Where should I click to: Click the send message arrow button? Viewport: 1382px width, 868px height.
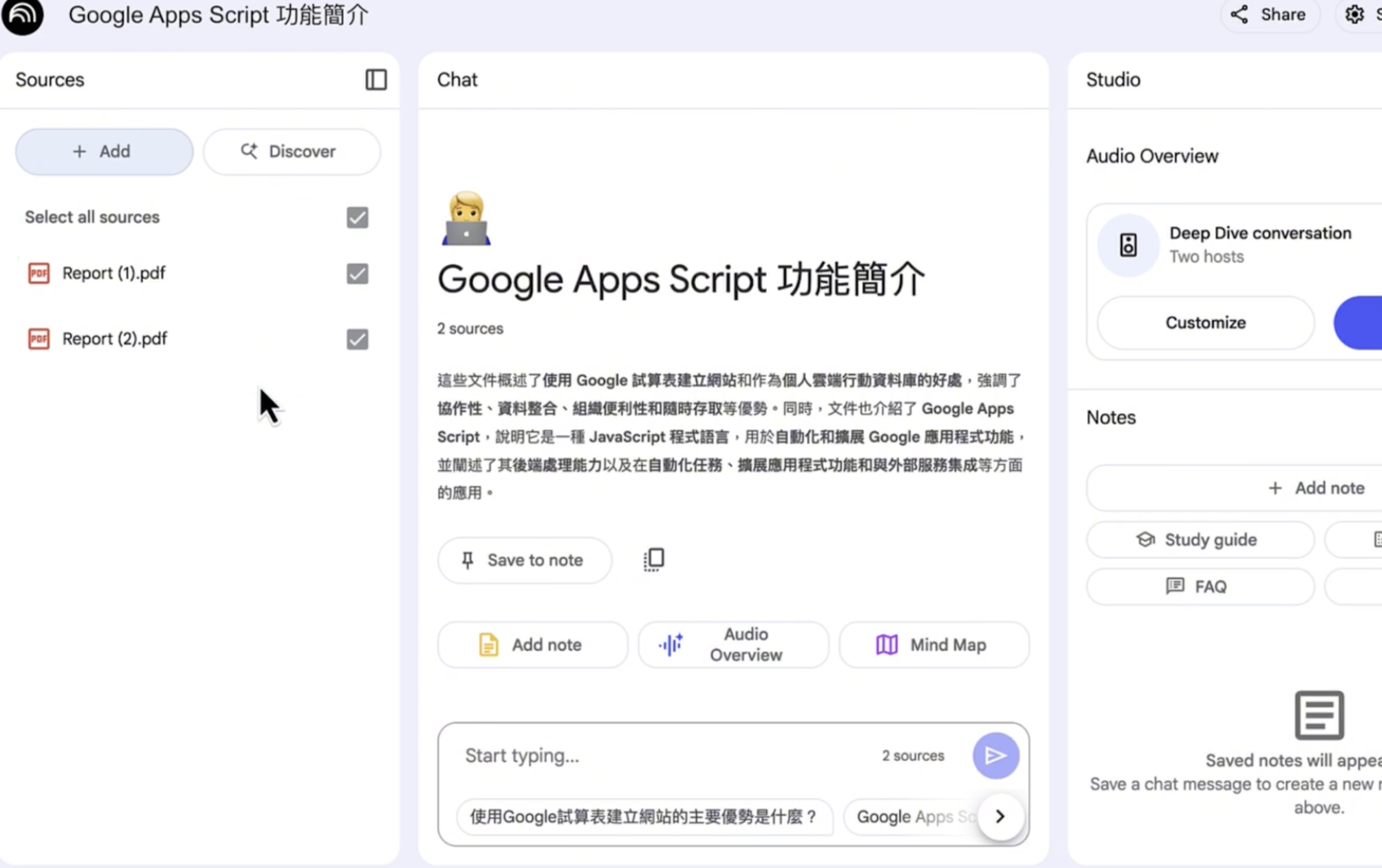point(995,756)
